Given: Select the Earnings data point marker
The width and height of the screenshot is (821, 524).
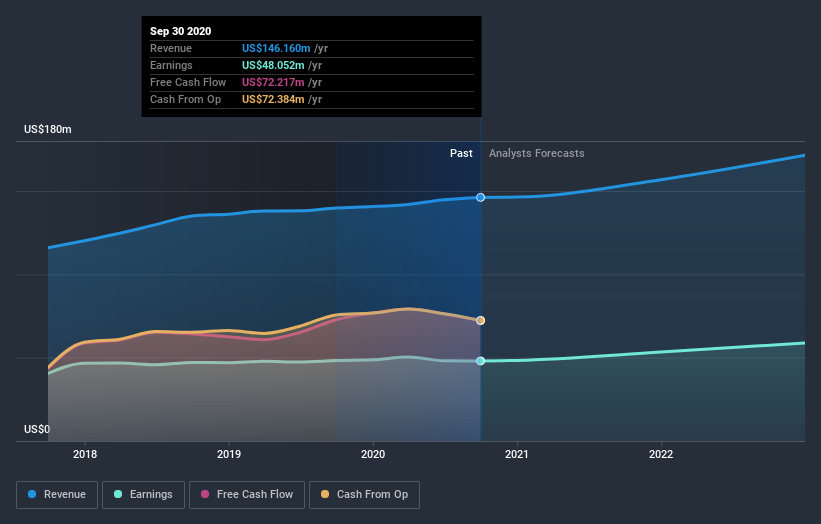Looking at the screenshot, I should coord(480,361).
